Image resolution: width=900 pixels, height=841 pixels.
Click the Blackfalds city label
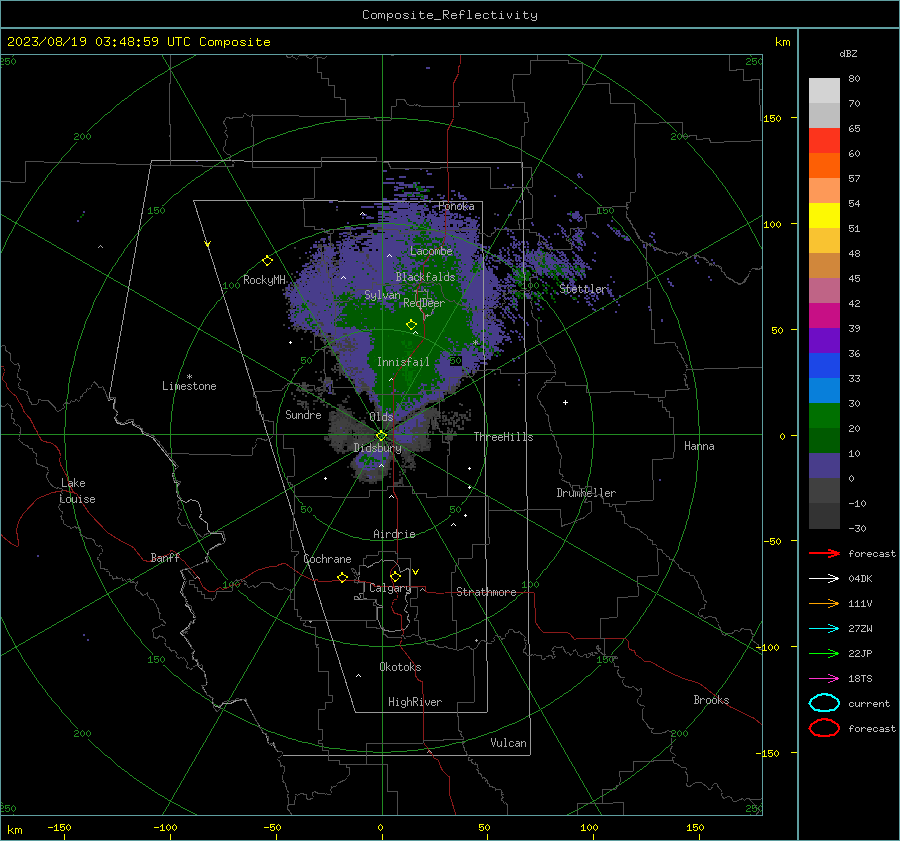click(x=425, y=277)
